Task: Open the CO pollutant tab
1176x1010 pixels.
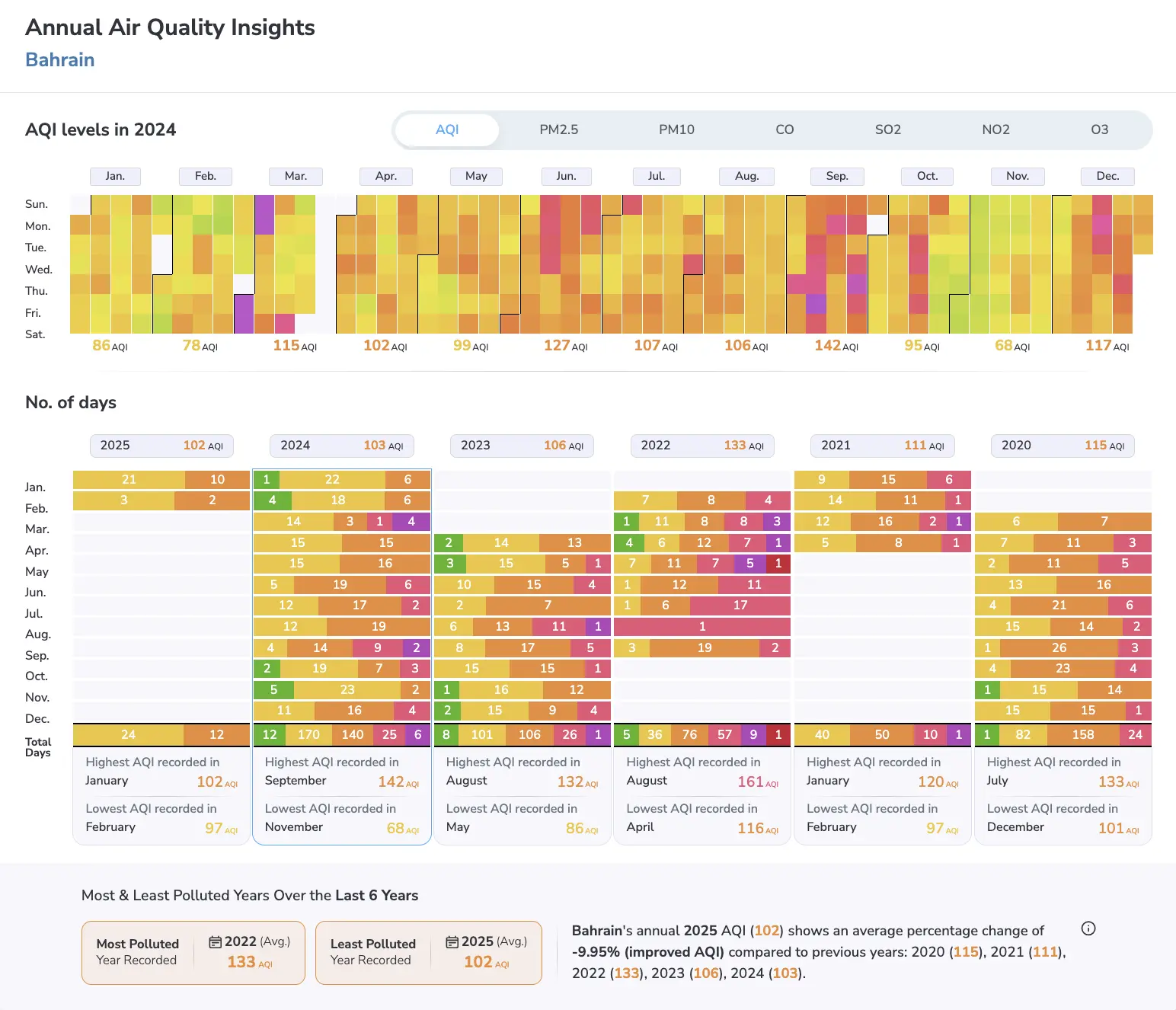Action: click(x=785, y=129)
